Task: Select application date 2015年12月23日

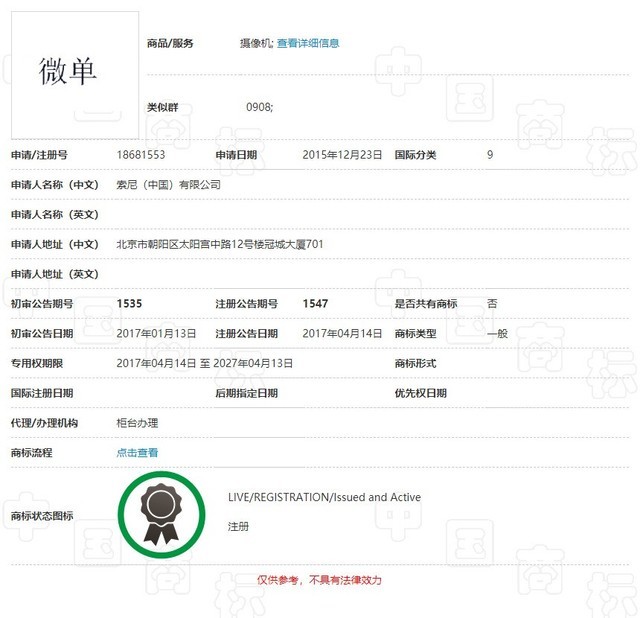Action: tap(342, 155)
